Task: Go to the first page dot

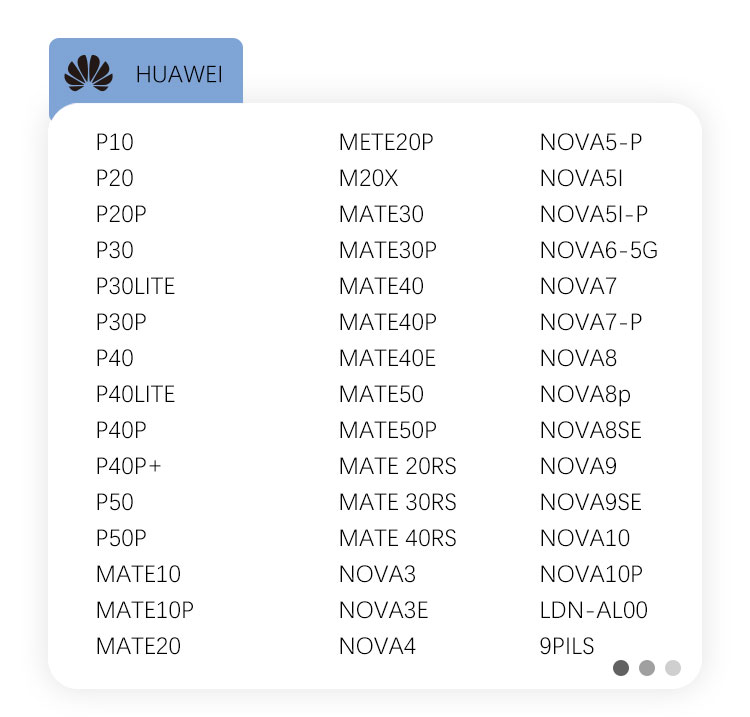Action: 621,668
